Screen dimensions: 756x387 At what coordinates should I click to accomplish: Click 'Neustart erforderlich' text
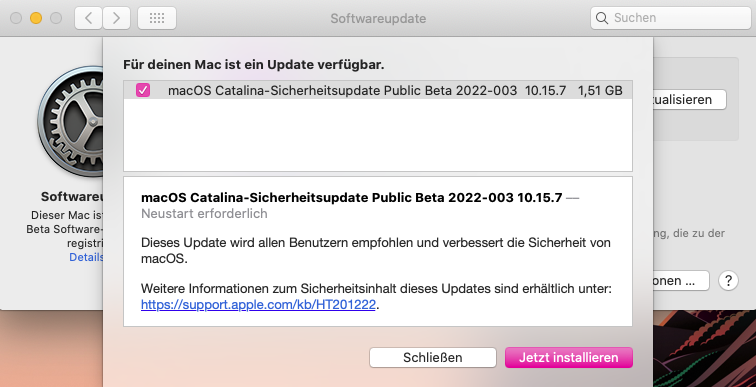204,214
